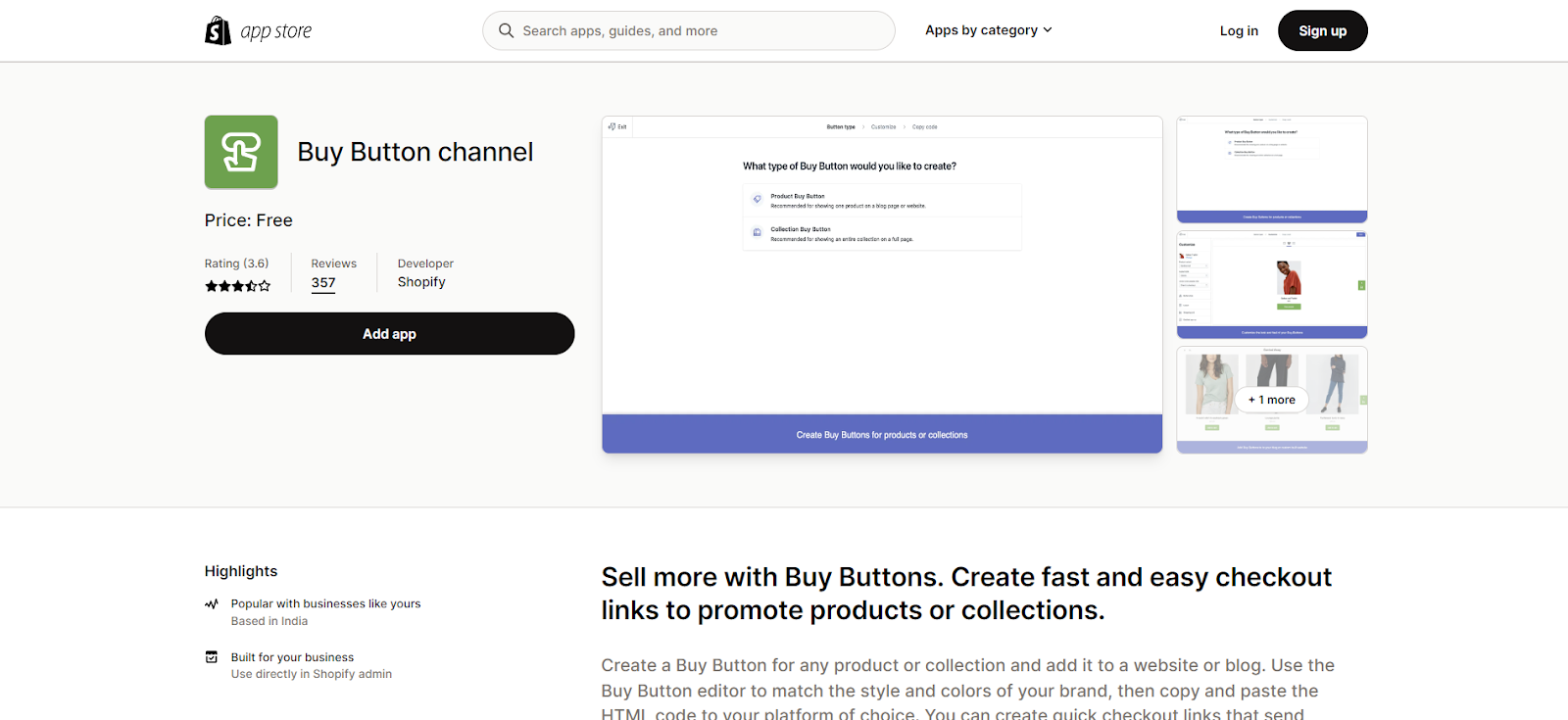Open the 357 reviews link
Viewport: 1568px width, 720px height.
pos(323,283)
